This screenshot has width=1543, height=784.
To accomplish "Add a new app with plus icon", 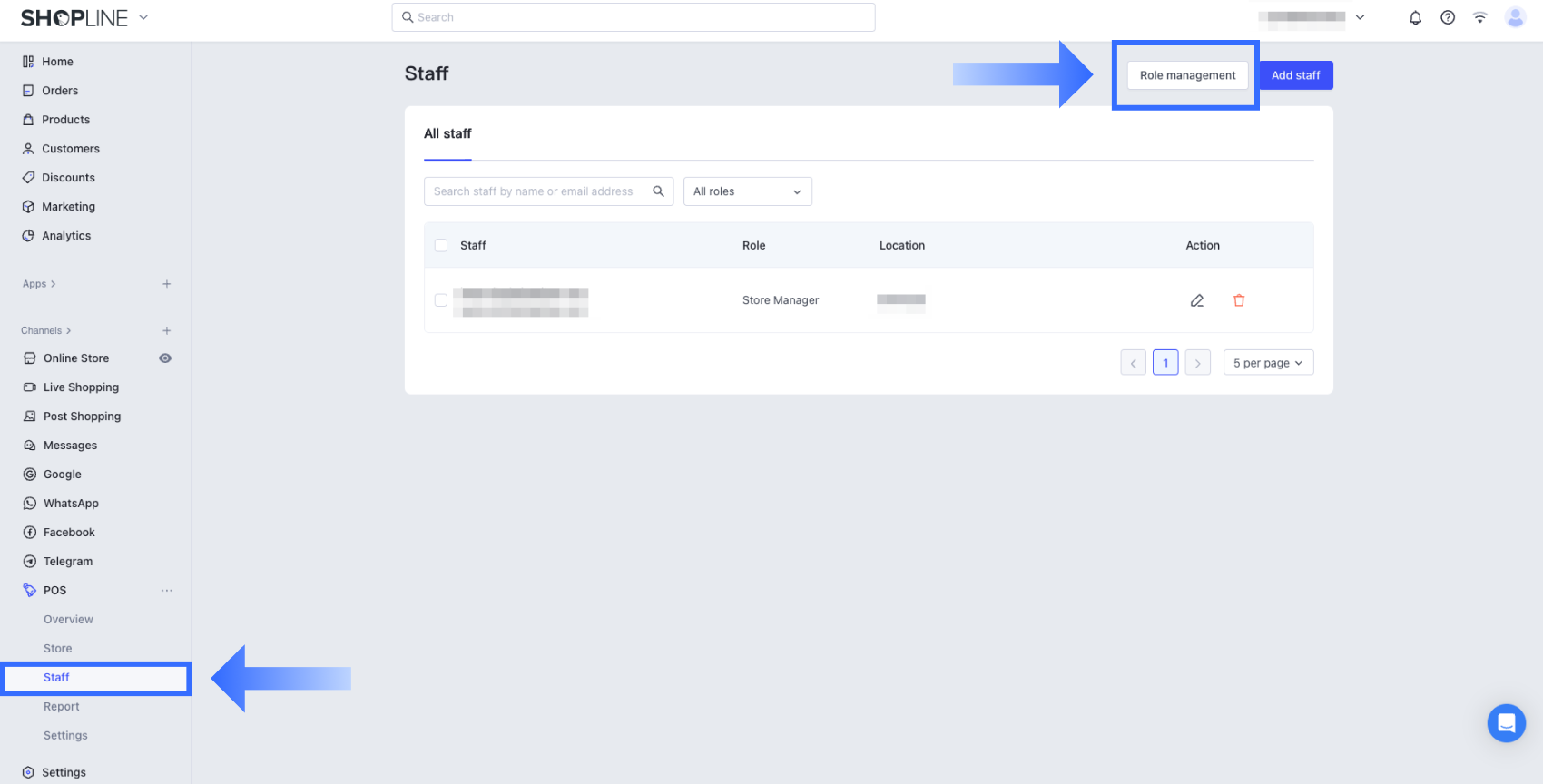I will [x=167, y=284].
